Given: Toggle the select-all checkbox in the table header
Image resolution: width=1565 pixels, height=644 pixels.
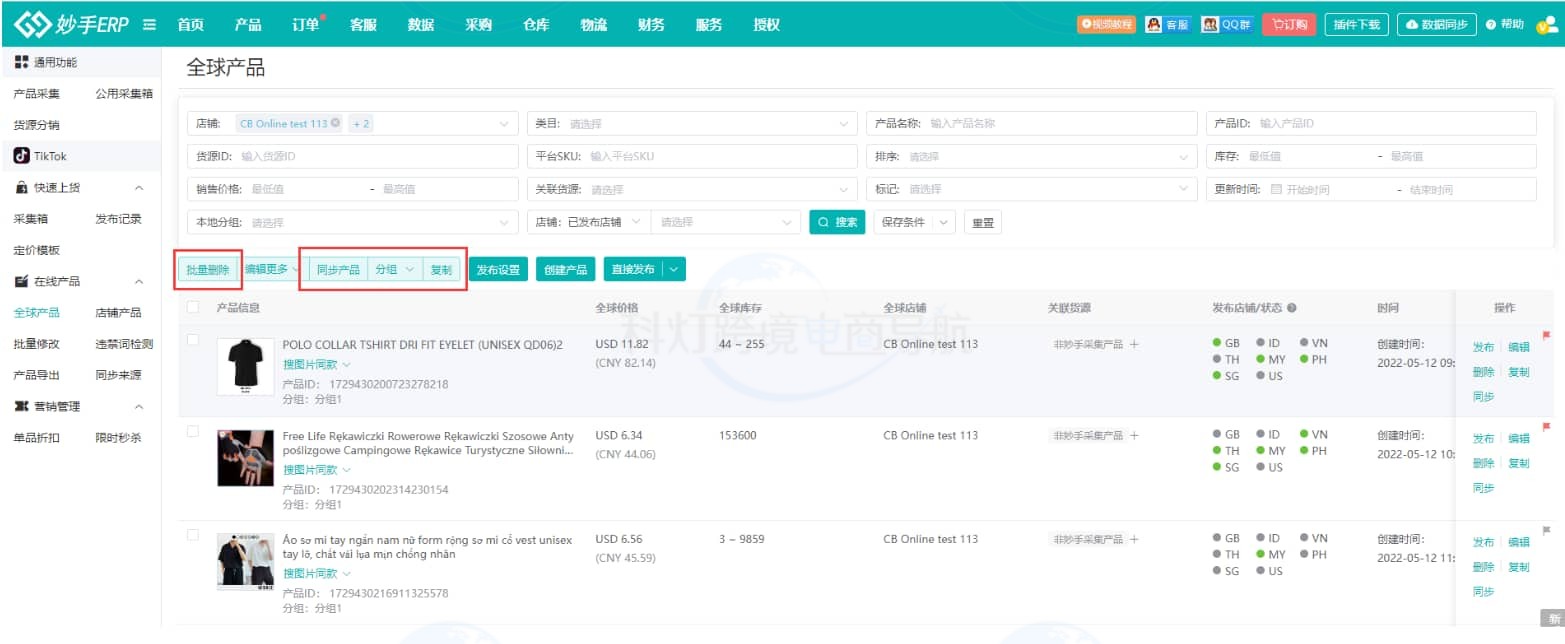Looking at the screenshot, I should click(193, 307).
